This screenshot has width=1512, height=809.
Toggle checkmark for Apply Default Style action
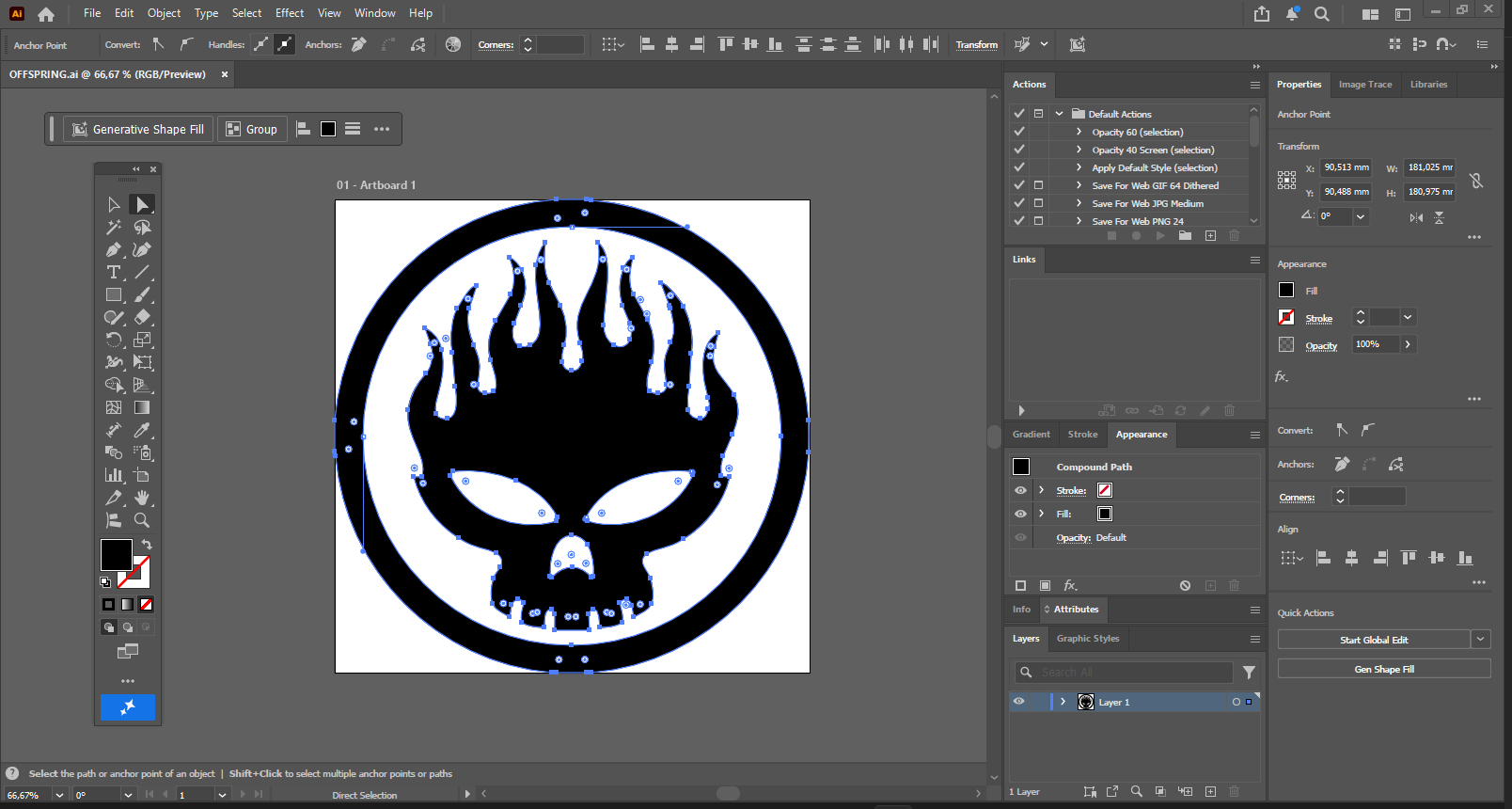[1018, 167]
